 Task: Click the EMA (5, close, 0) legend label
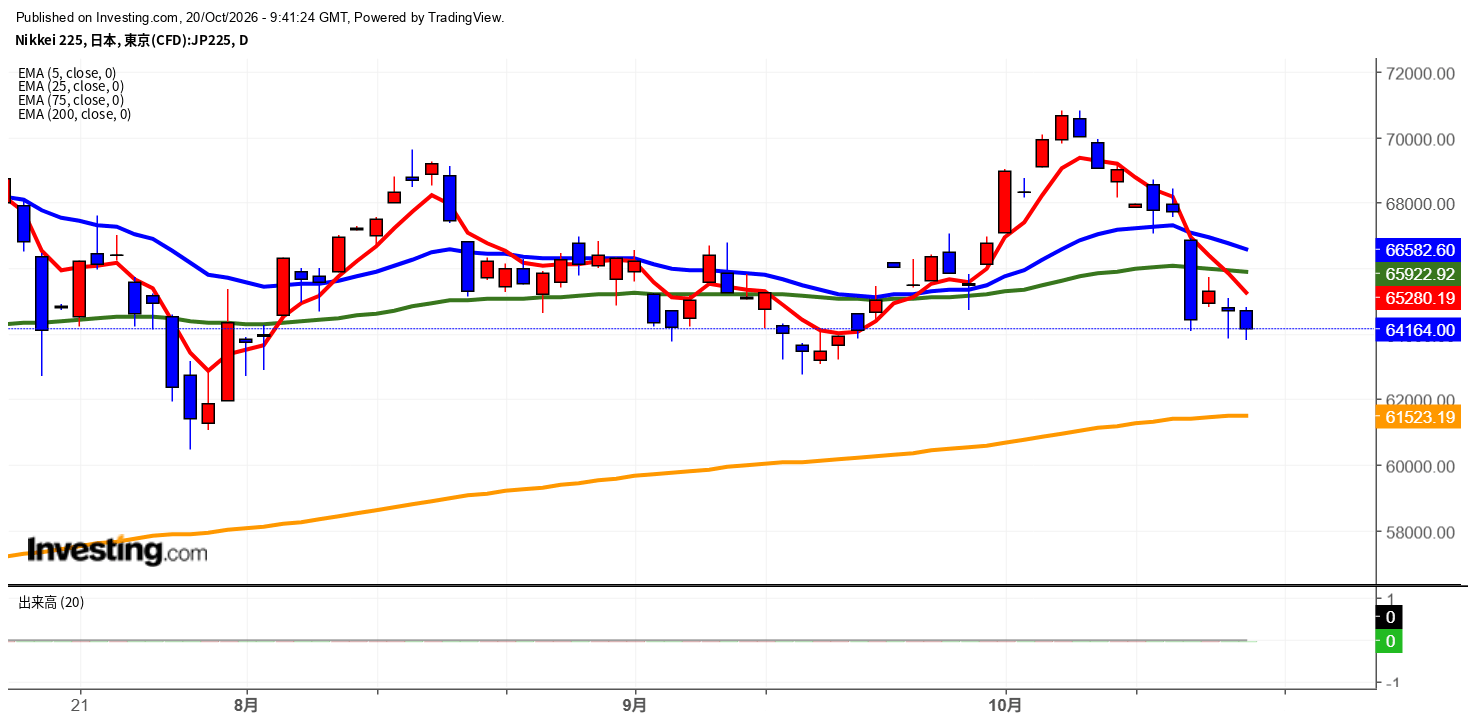coord(67,73)
